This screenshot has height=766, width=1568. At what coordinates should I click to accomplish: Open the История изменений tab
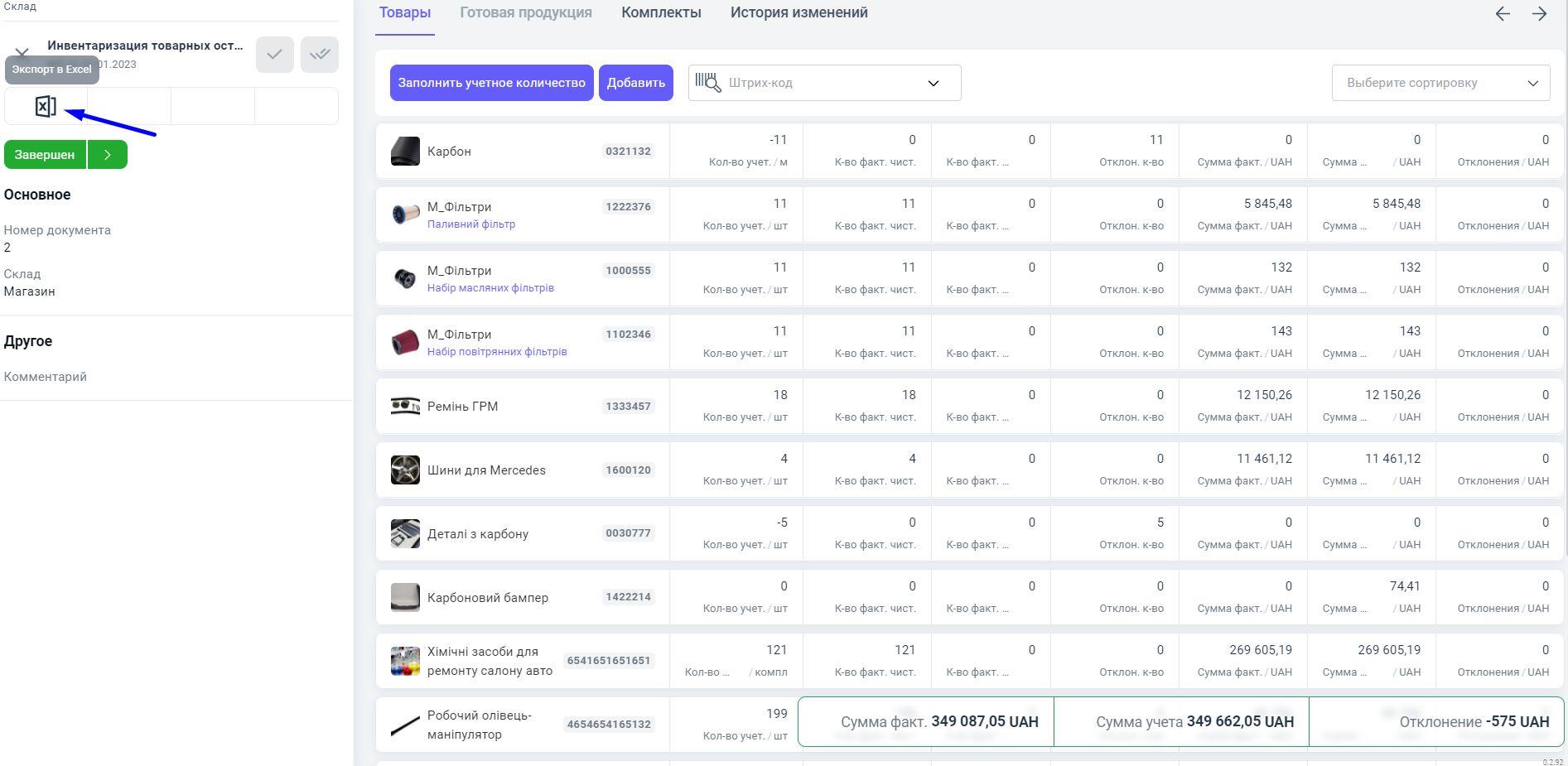click(x=798, y=13)
